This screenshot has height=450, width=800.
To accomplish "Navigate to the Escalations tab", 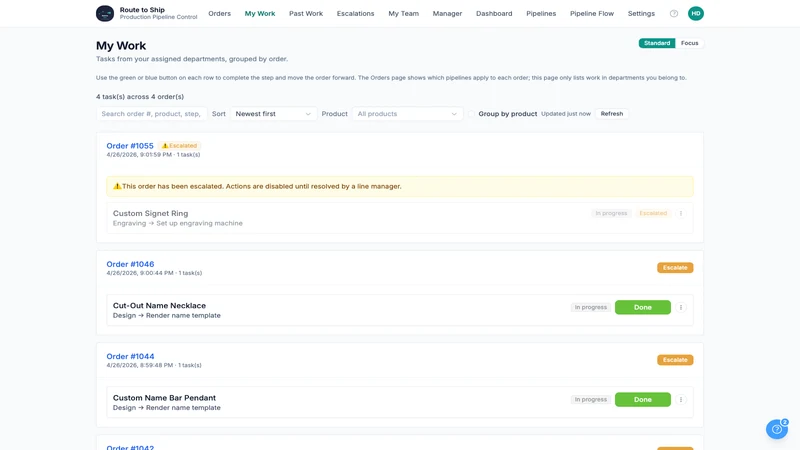I will [x=355, y=14].
